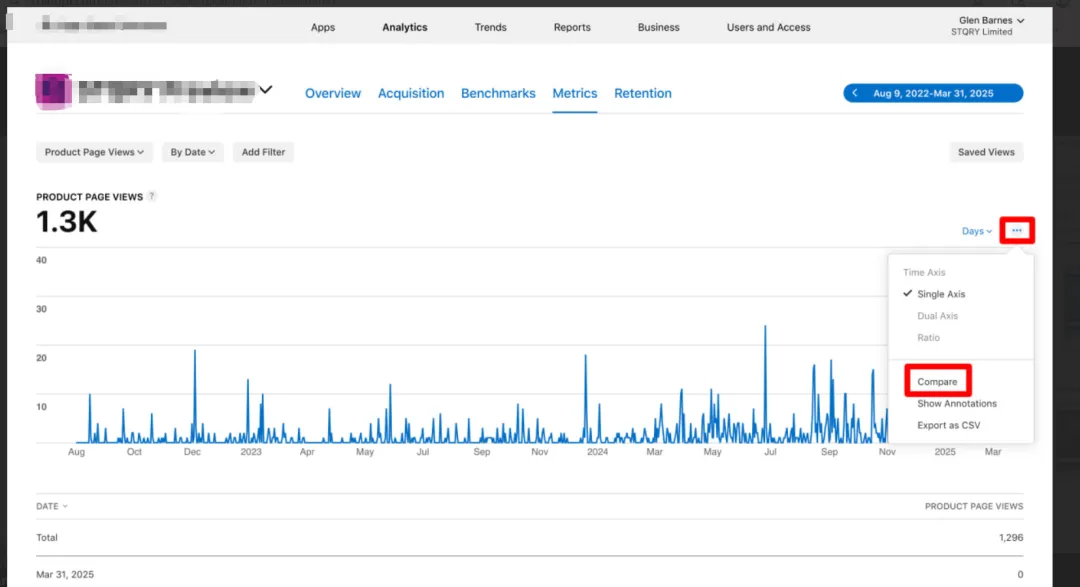
Task: Click the 1.3K summary figure
Action: pos(67,222)
